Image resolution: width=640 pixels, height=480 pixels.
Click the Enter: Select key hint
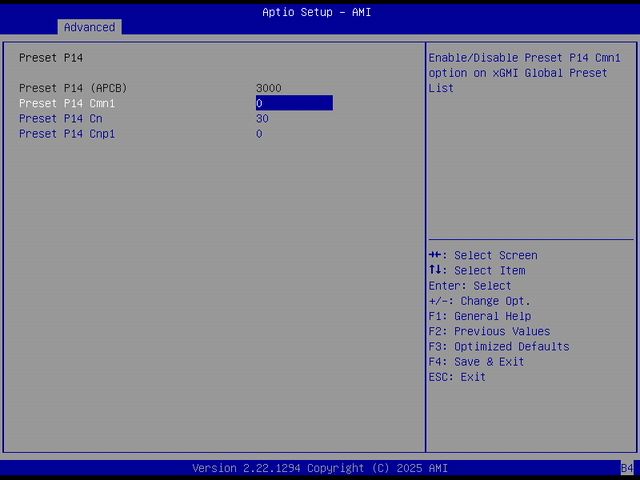(x=470, y=286)
